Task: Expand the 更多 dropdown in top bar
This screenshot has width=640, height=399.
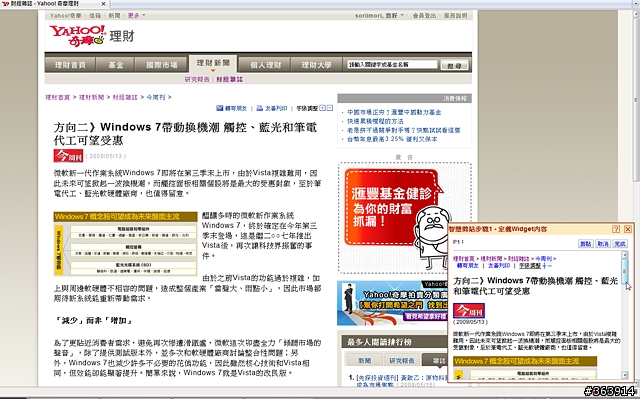Action: coord(136,16)
